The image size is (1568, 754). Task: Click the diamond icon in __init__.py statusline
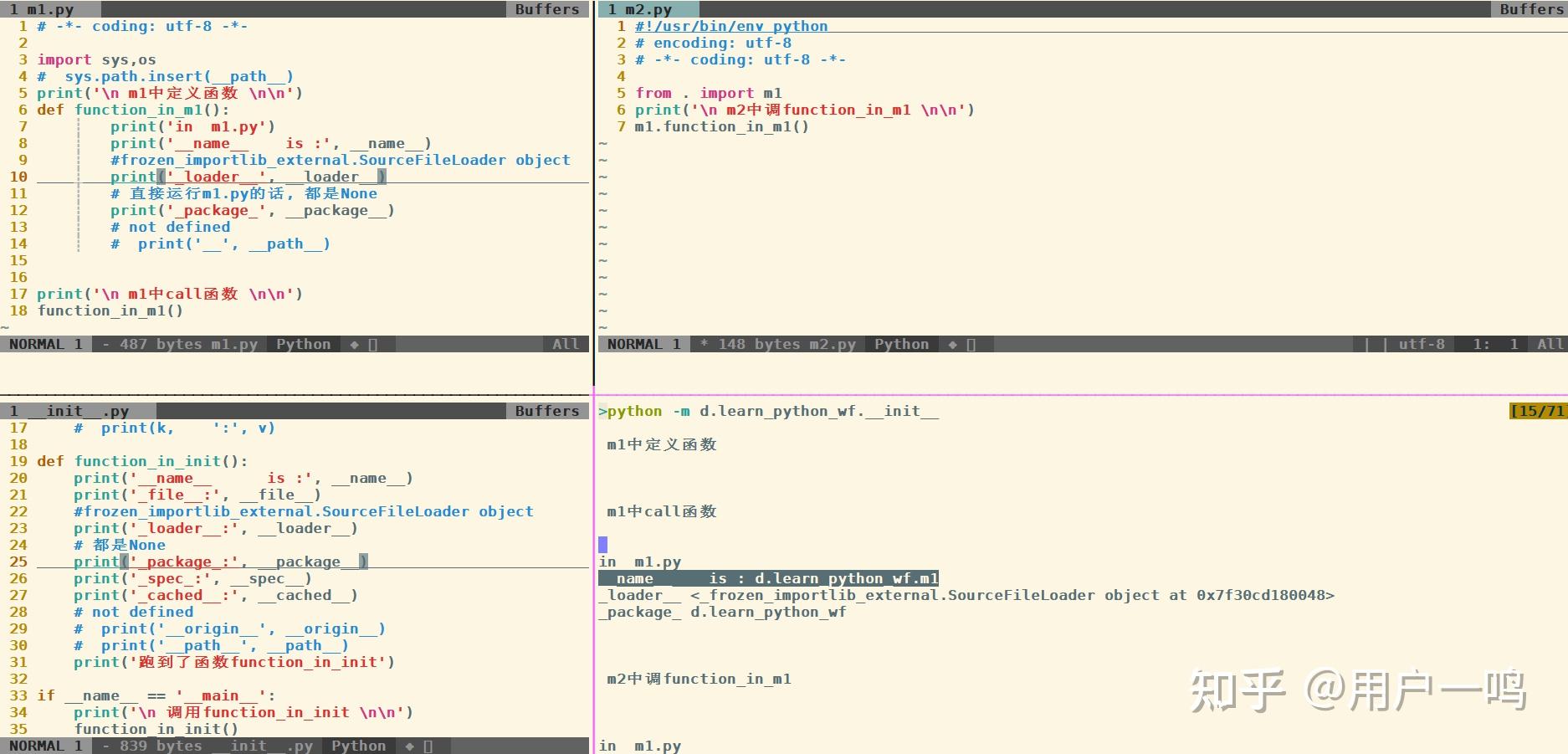click(x=409, y=746)
